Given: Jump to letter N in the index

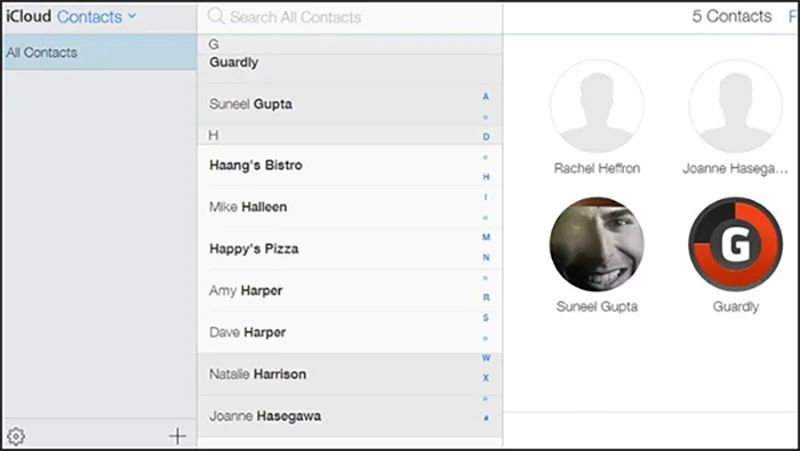Looking at the screenshot, I should coord(486,258).
